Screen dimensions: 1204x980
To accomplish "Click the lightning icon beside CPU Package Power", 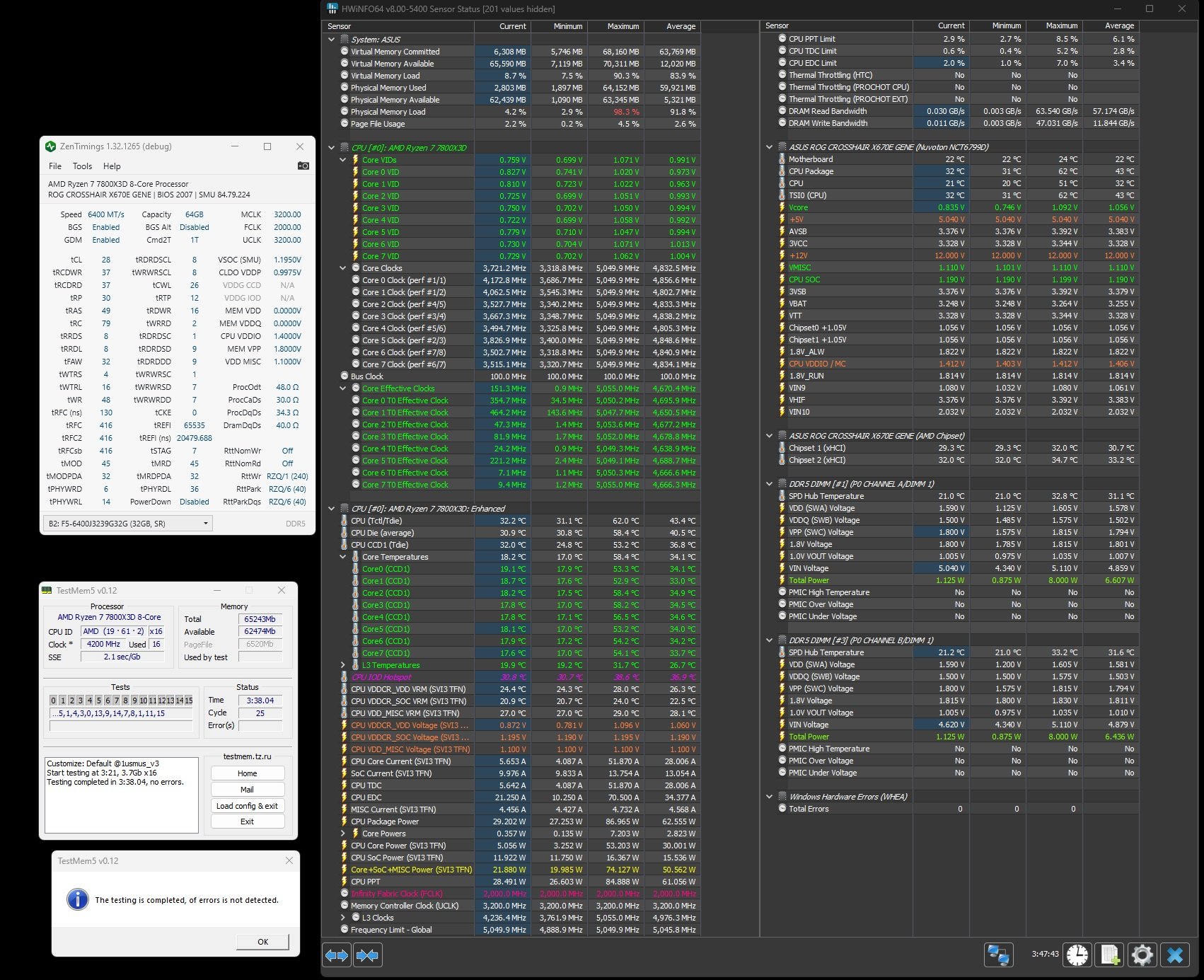I will (x=345, y=822).
